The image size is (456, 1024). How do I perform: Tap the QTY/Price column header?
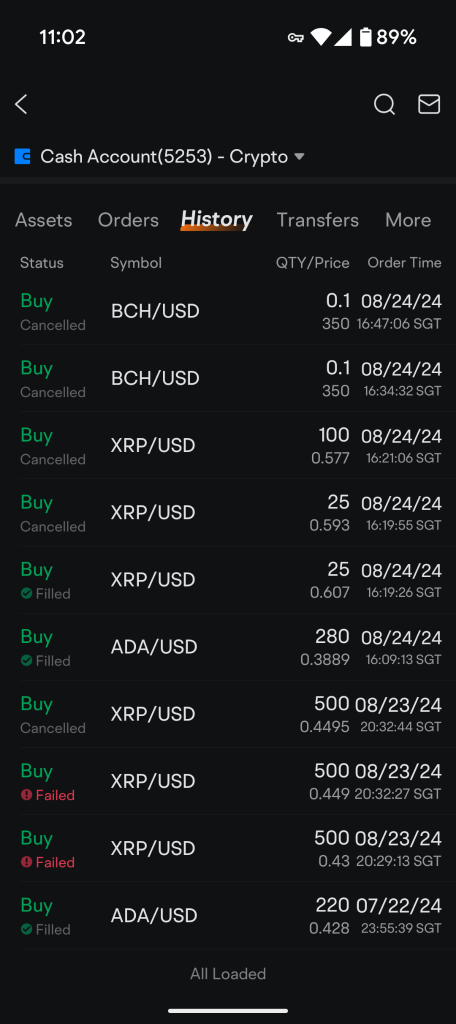click(x=312, y=263)
